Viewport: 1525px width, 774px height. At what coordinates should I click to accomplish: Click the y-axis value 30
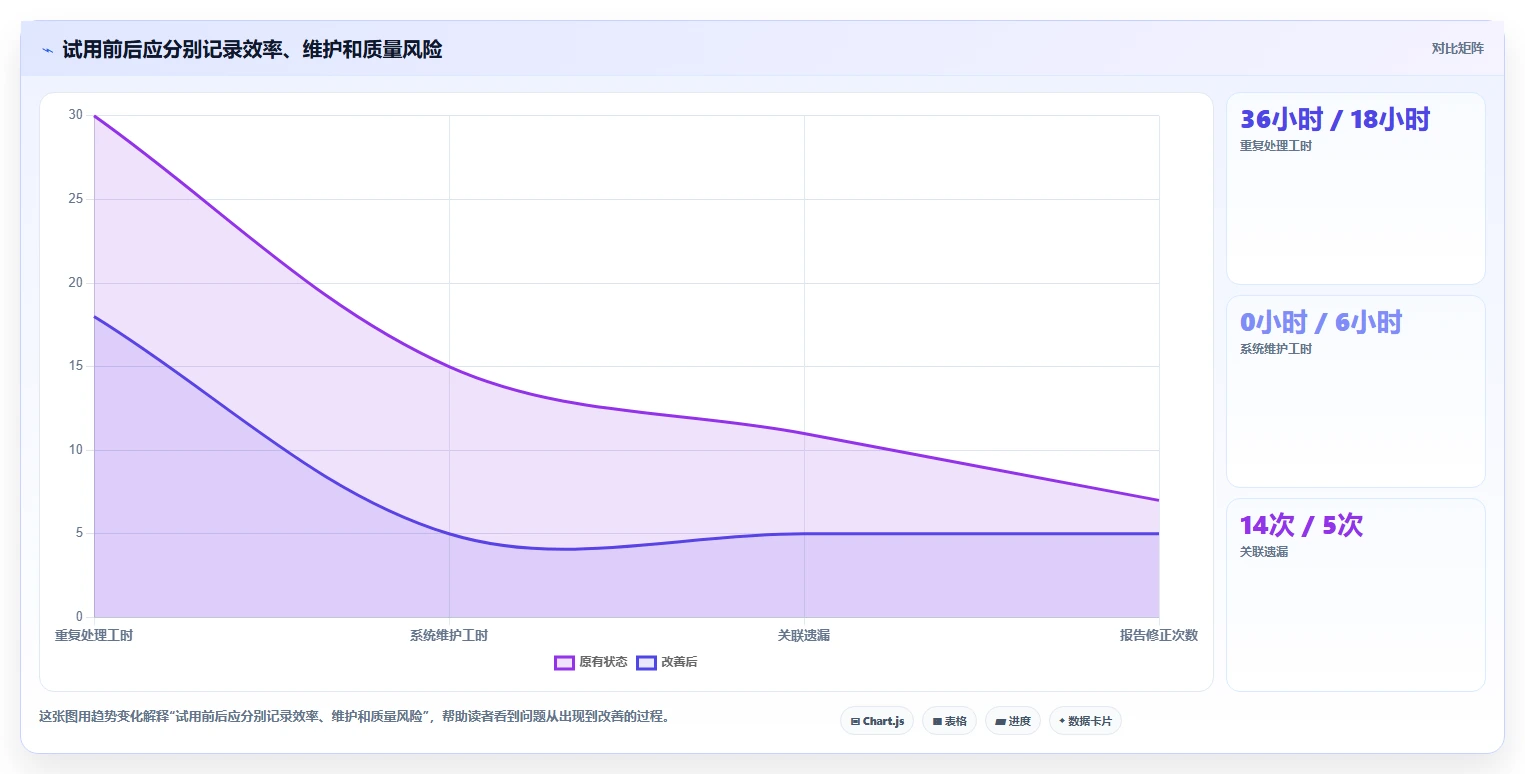pyautogui.click(x=76, y=115)
